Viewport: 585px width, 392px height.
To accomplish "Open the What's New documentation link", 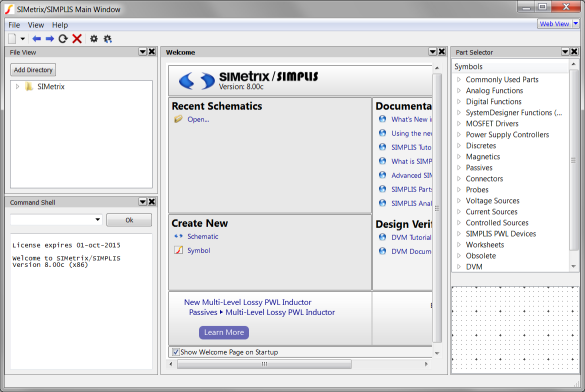I will coord(412,119).
